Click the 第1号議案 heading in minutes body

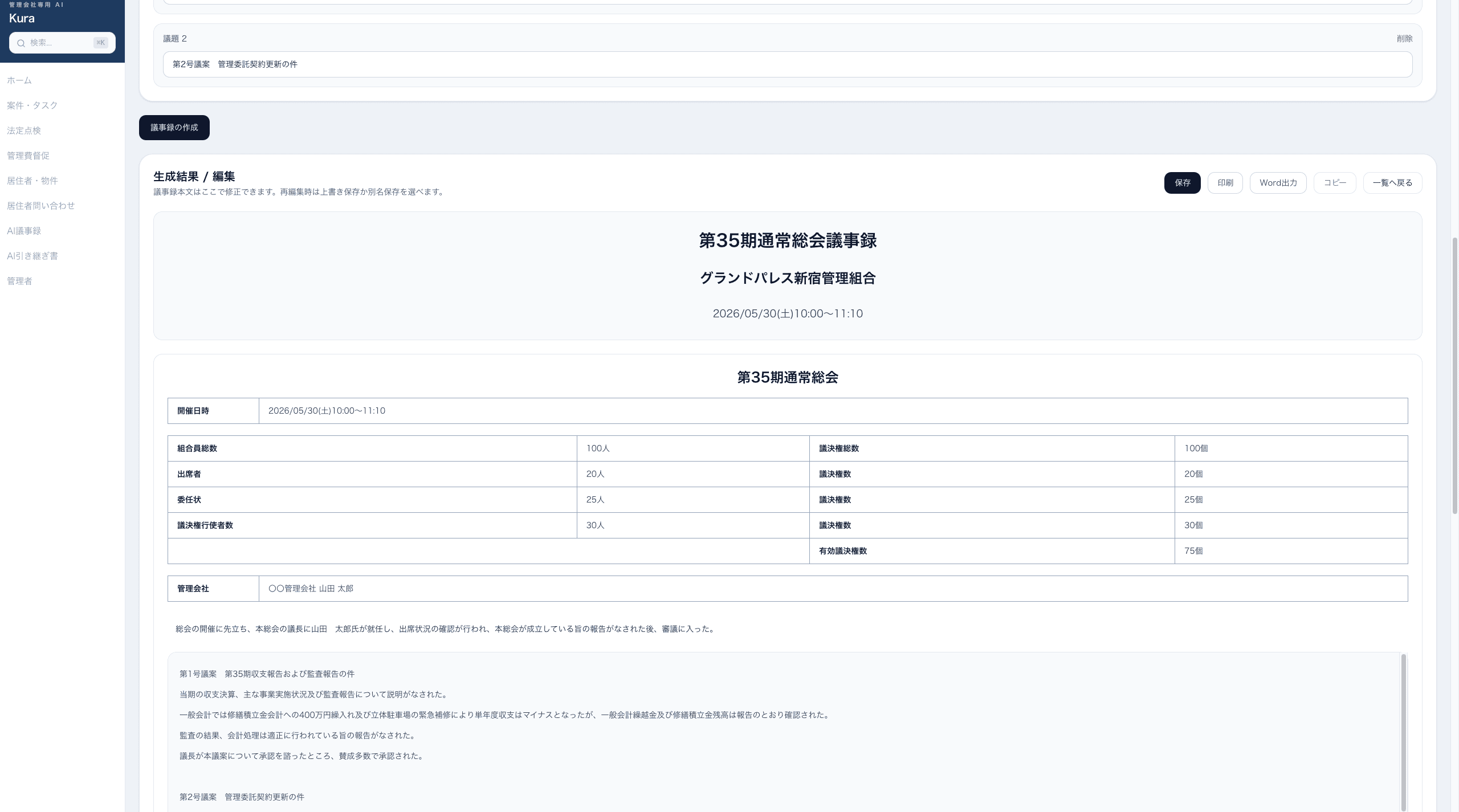267,674
